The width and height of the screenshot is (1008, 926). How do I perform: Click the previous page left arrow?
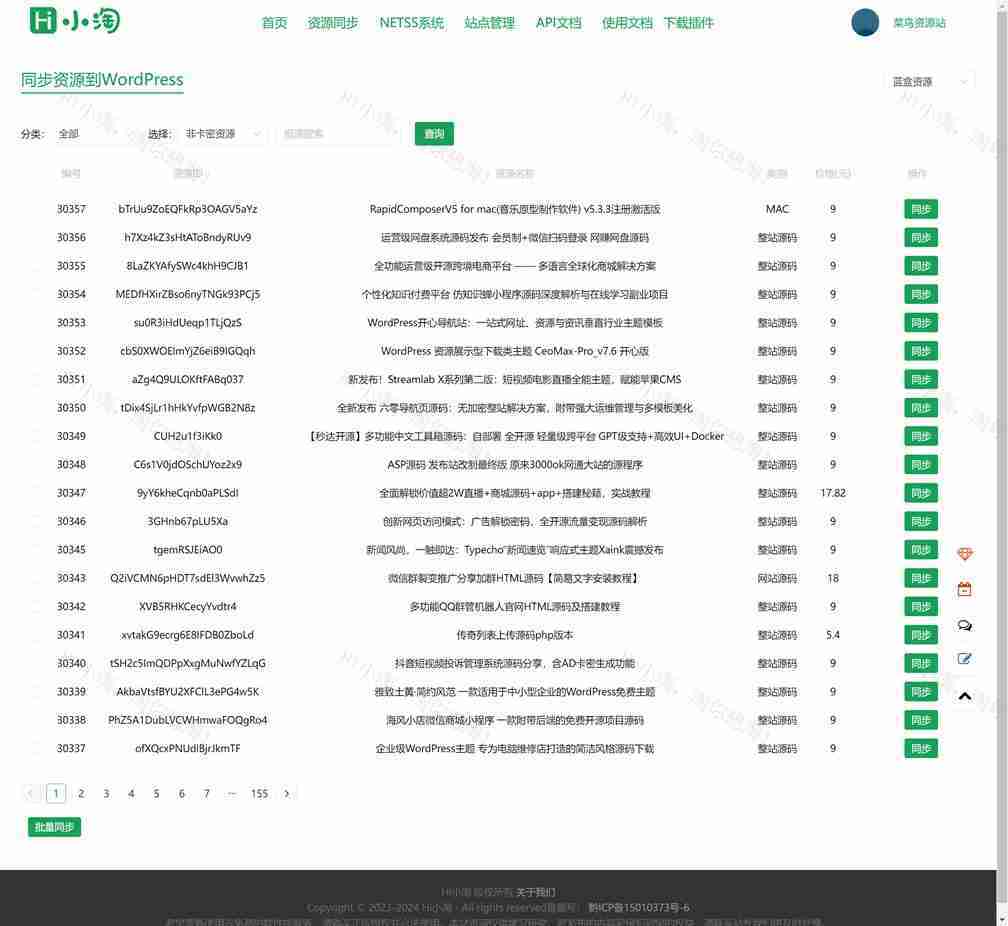coord(31,794)
